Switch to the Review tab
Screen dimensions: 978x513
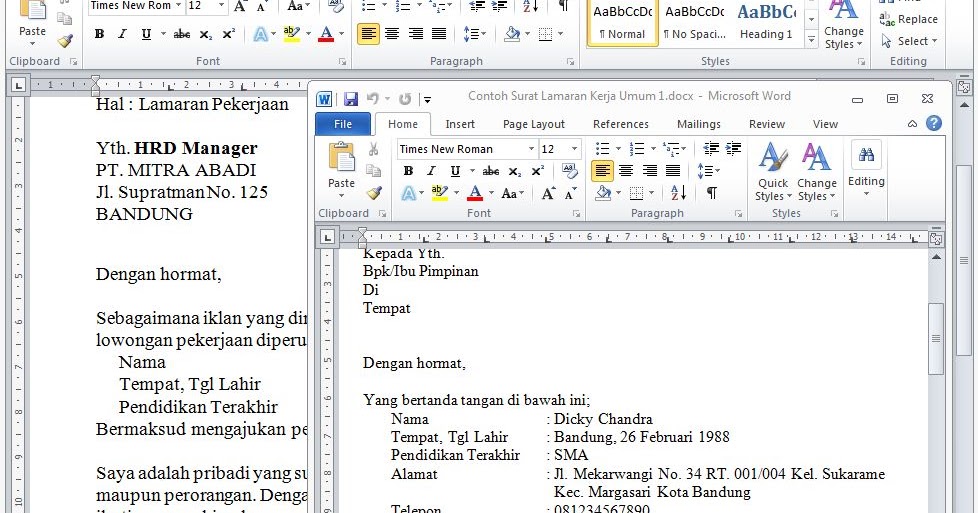point(767,124)
